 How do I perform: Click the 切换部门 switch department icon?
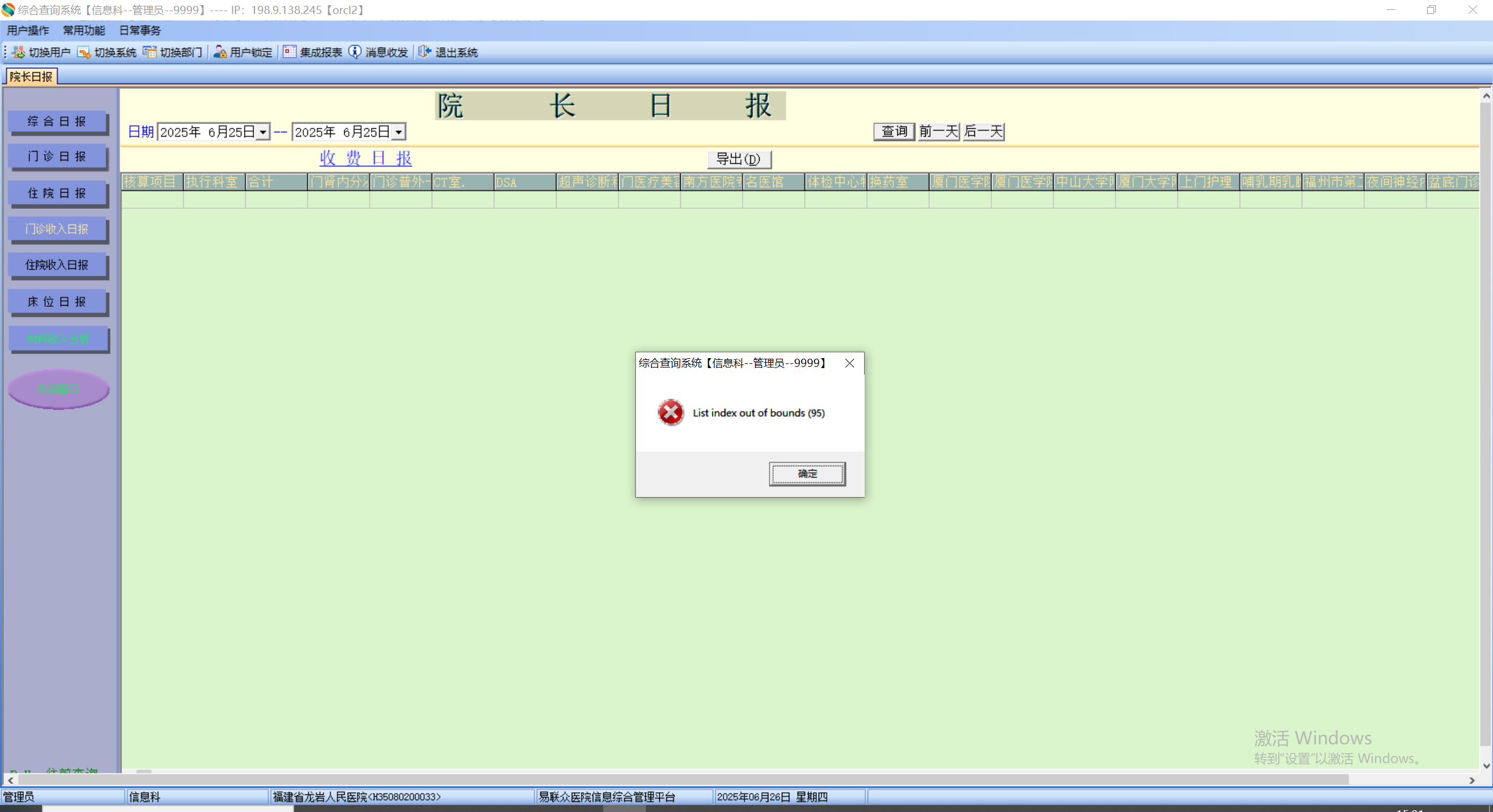[150, 52]
